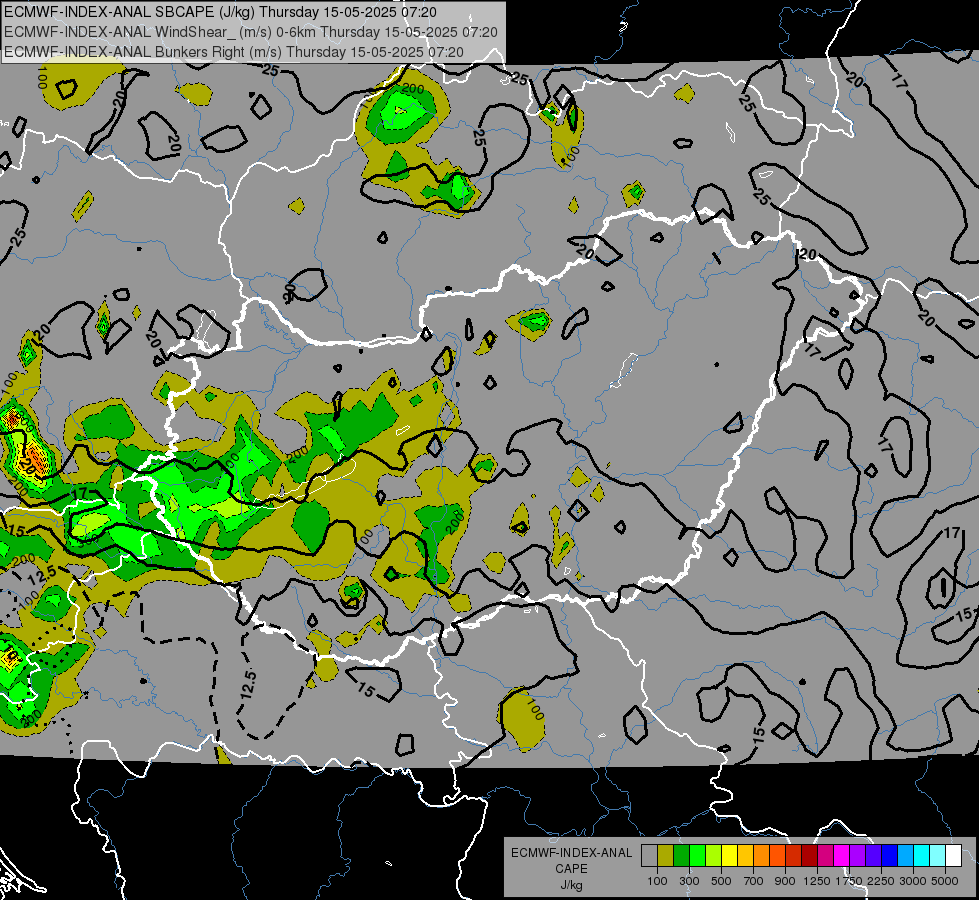
Task: Click the SBCAPE (J/kg) layer title line
Action: 220,12
